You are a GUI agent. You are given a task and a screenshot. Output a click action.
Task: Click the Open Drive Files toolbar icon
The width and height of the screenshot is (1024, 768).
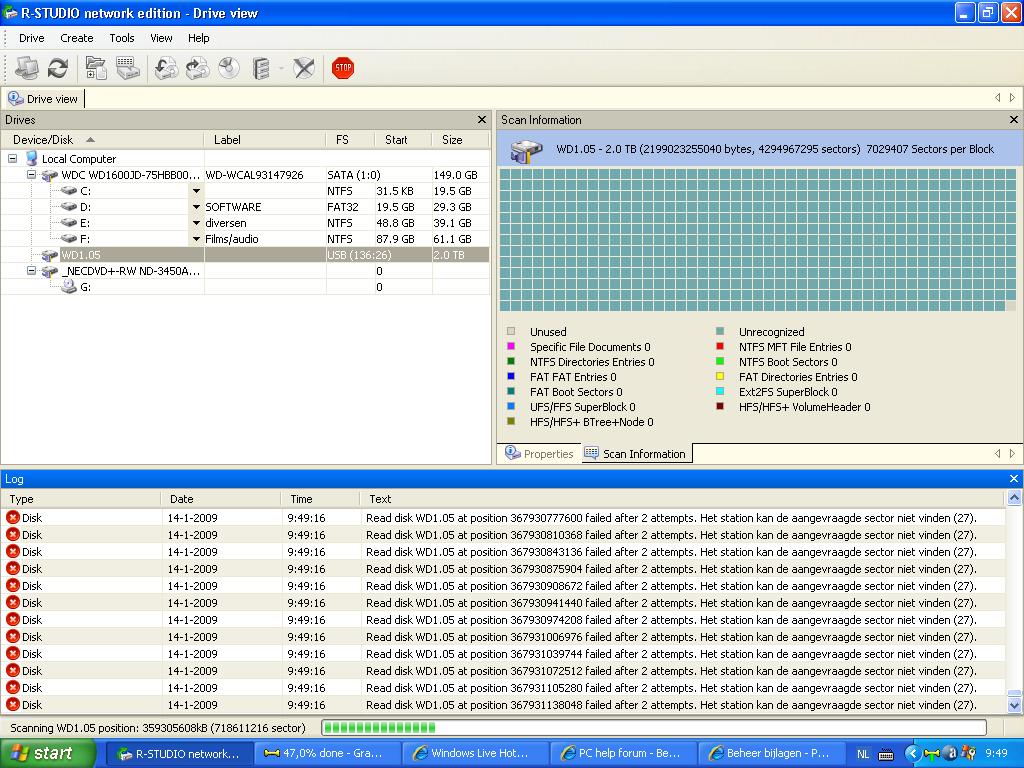click(96, 68)
